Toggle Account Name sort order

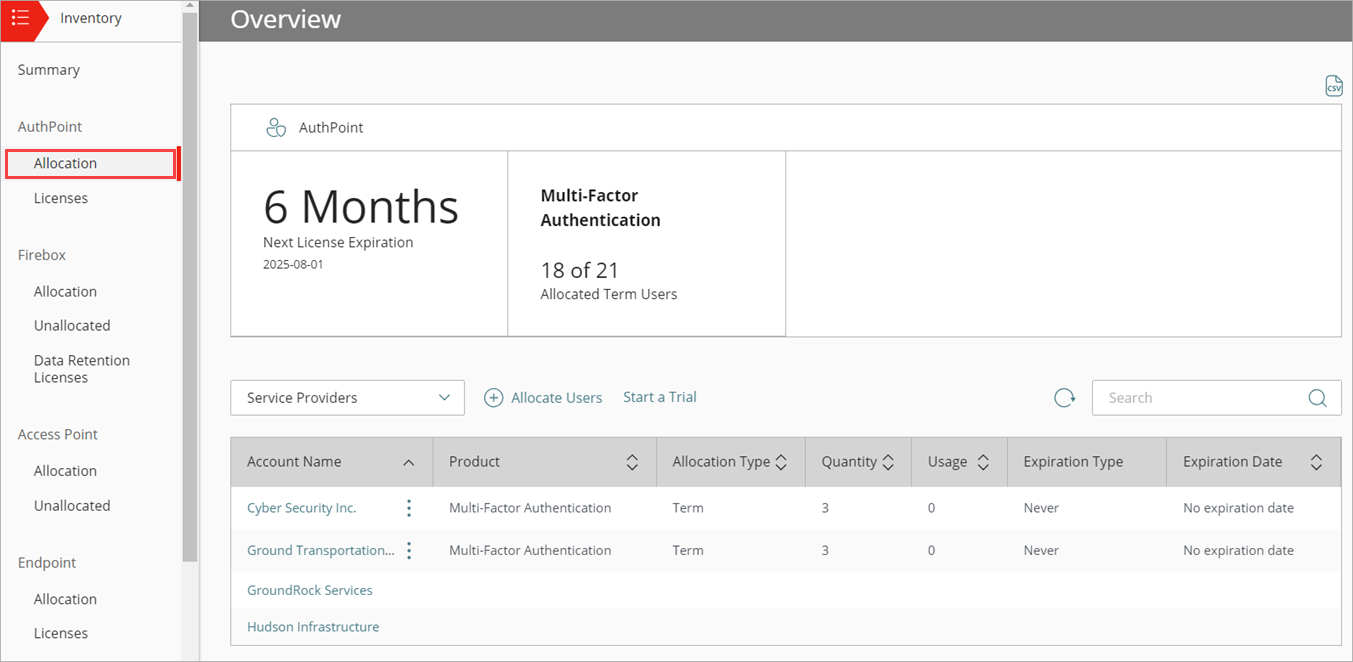(x=408, y=462)
